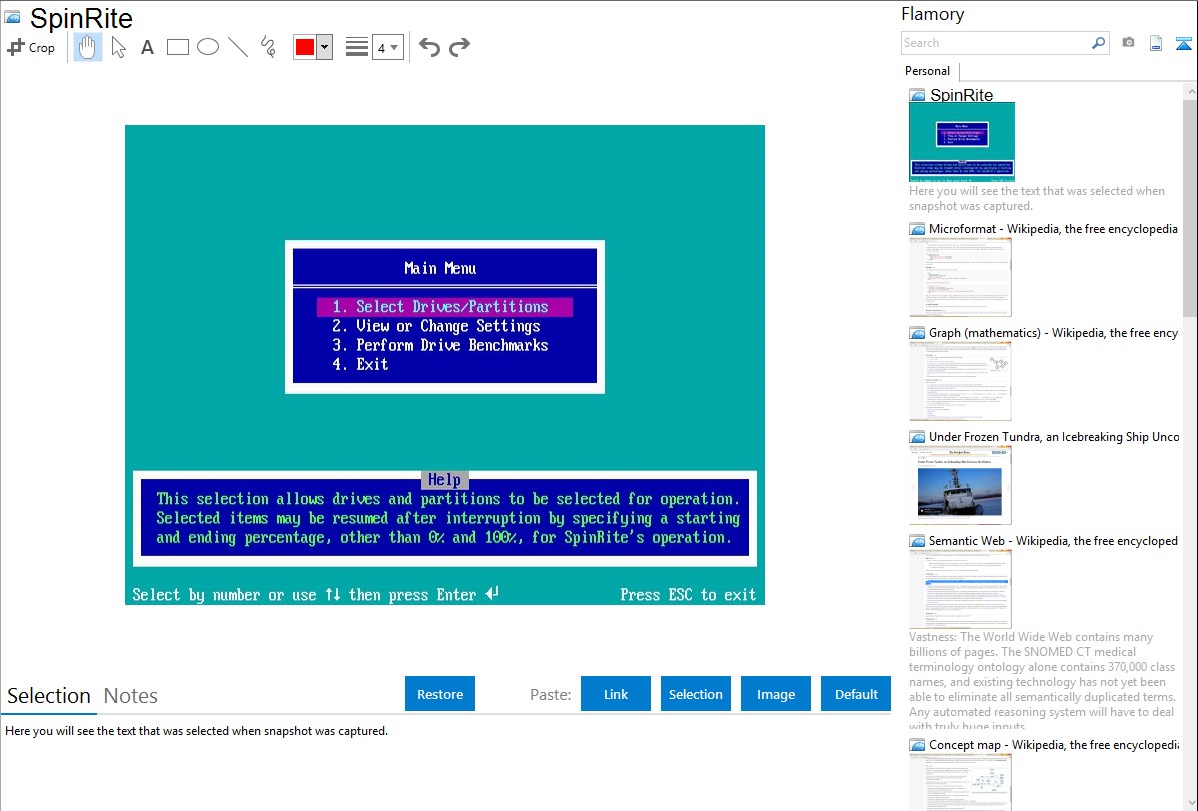Screen dimensions: 1198x811
Task: Click the icon beside Graph (mathematics) title
Action: coord(917,333)
